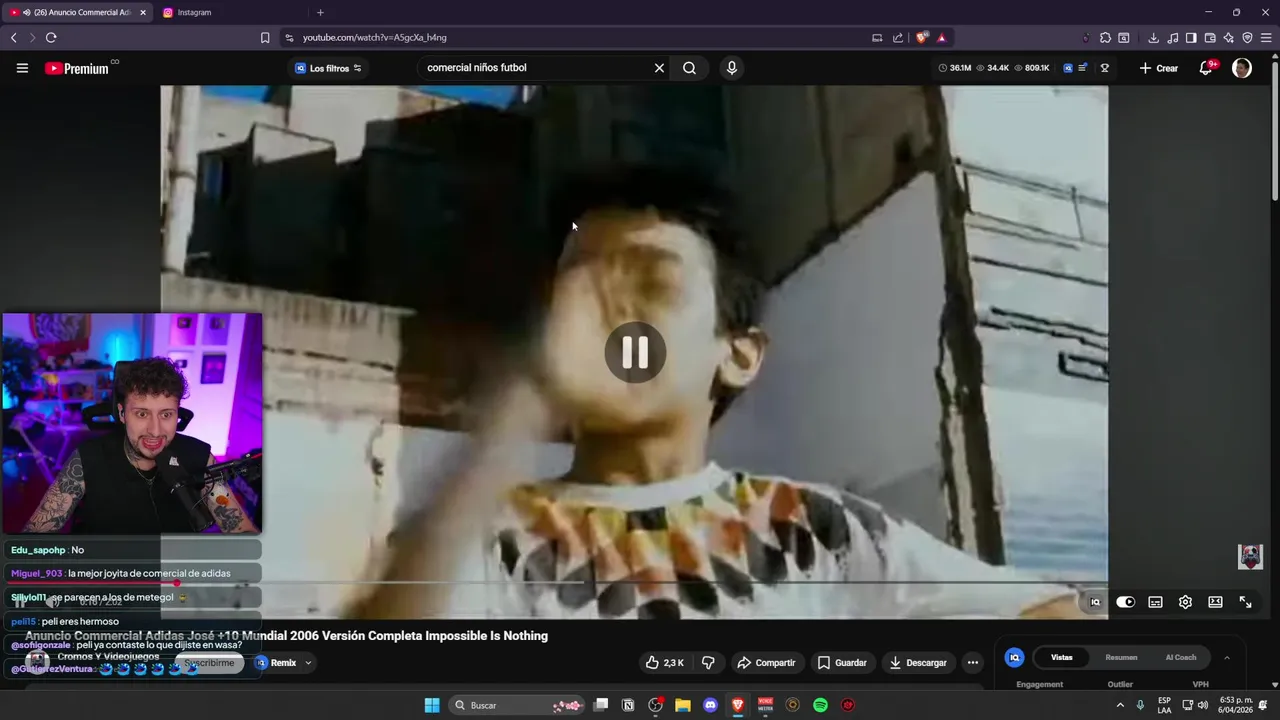This screenshot has height=720, width=1280.
Task: Click the Compartir share button
Action: [766, 662]
